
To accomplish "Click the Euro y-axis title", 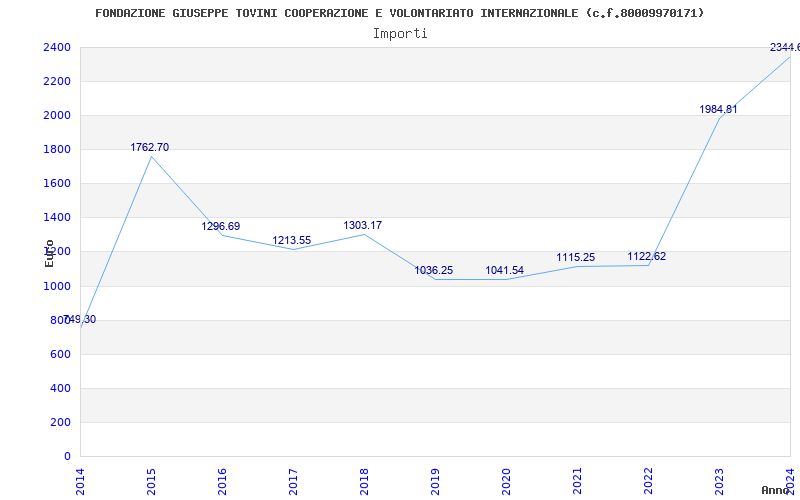I will tap(49, 253).
